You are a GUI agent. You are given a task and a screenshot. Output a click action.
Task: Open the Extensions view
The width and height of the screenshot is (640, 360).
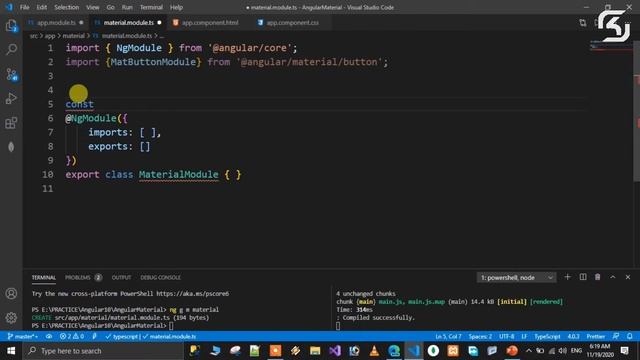point(11,123)
